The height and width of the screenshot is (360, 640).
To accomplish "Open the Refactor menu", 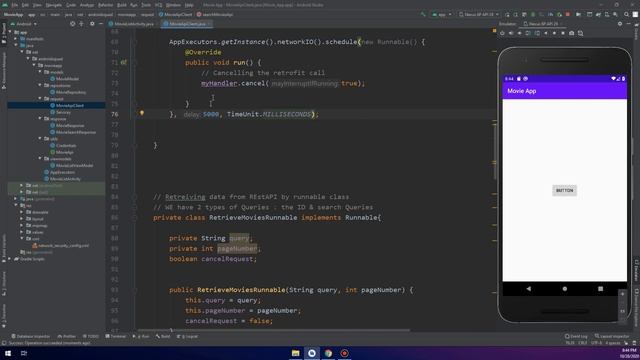I will click(105, 5).
